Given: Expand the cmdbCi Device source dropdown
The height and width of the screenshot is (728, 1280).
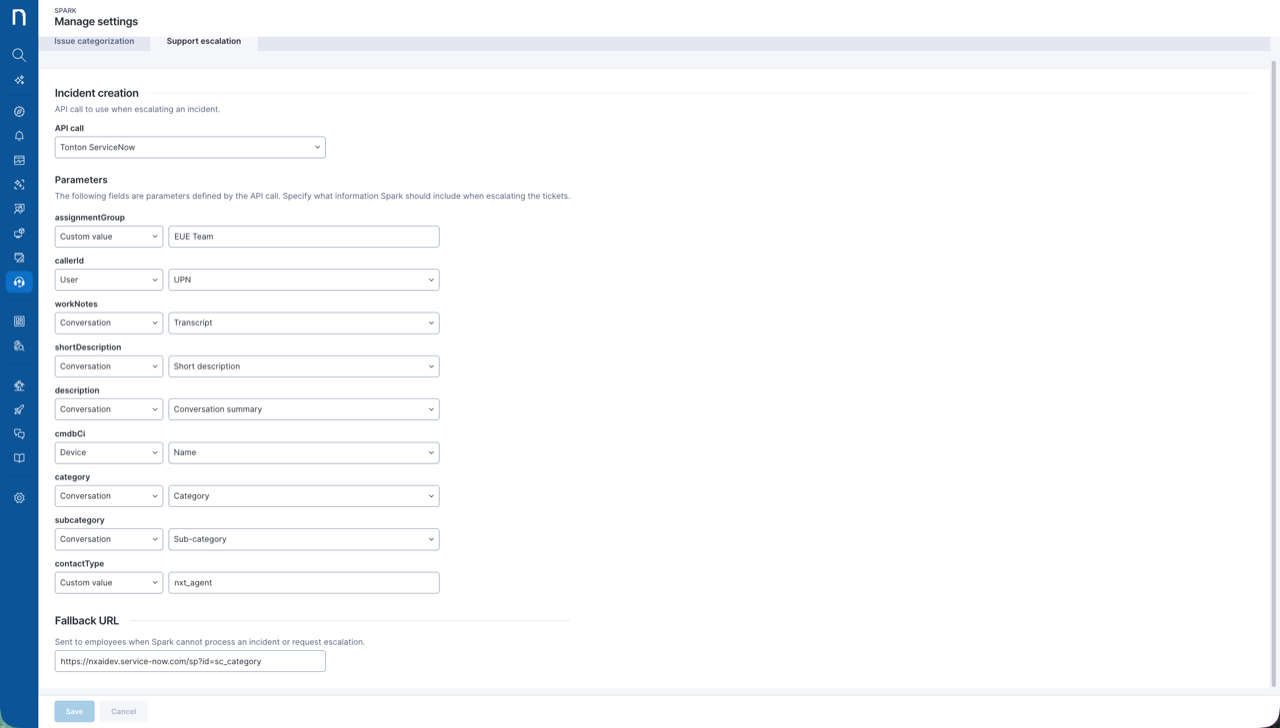Looking at the screenshot, I should (108, 453).
